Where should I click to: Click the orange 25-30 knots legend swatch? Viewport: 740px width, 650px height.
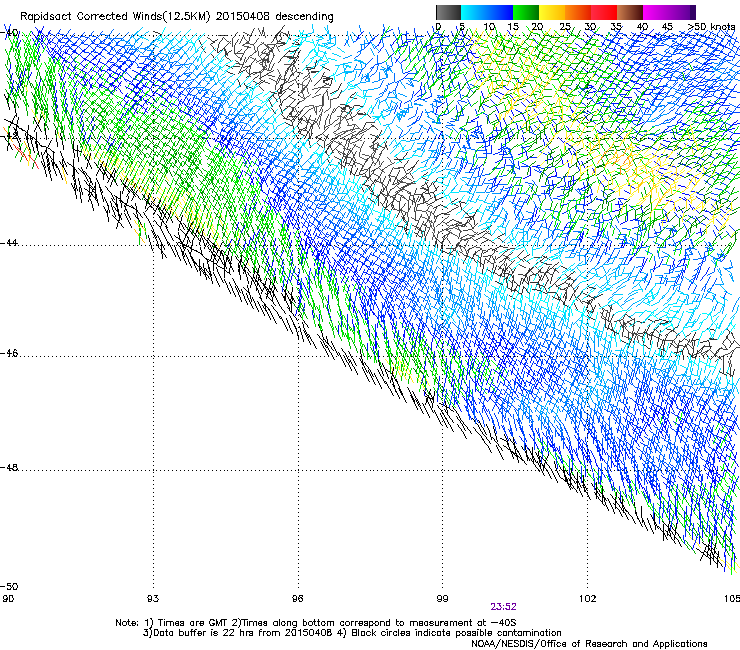[x=578, y=12]
